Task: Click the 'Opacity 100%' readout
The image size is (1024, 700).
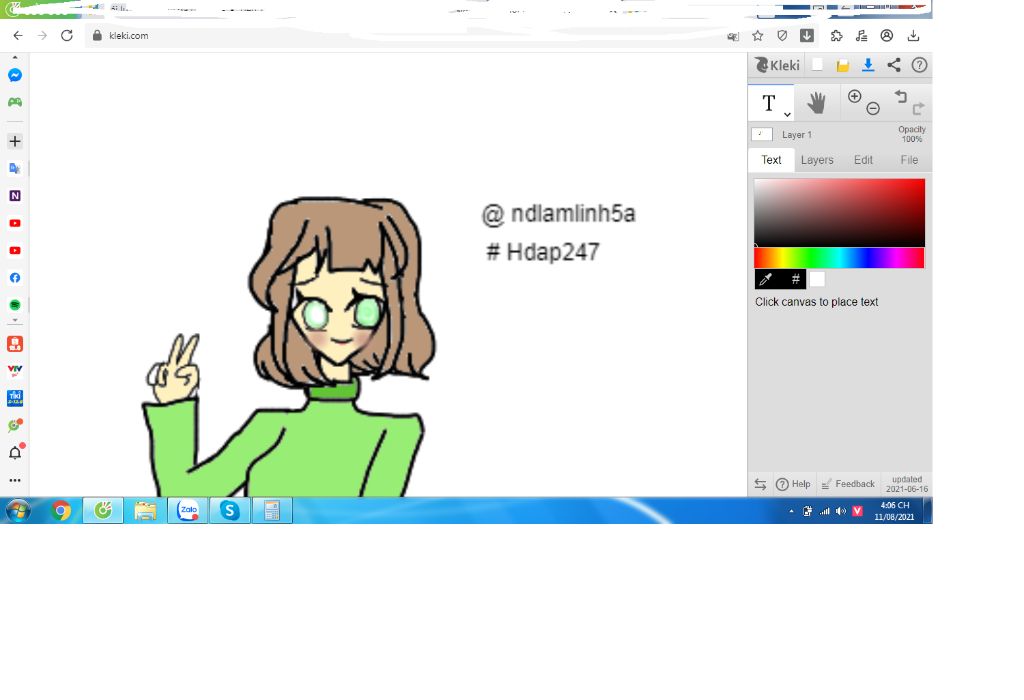Action: (x=912, y=135)
